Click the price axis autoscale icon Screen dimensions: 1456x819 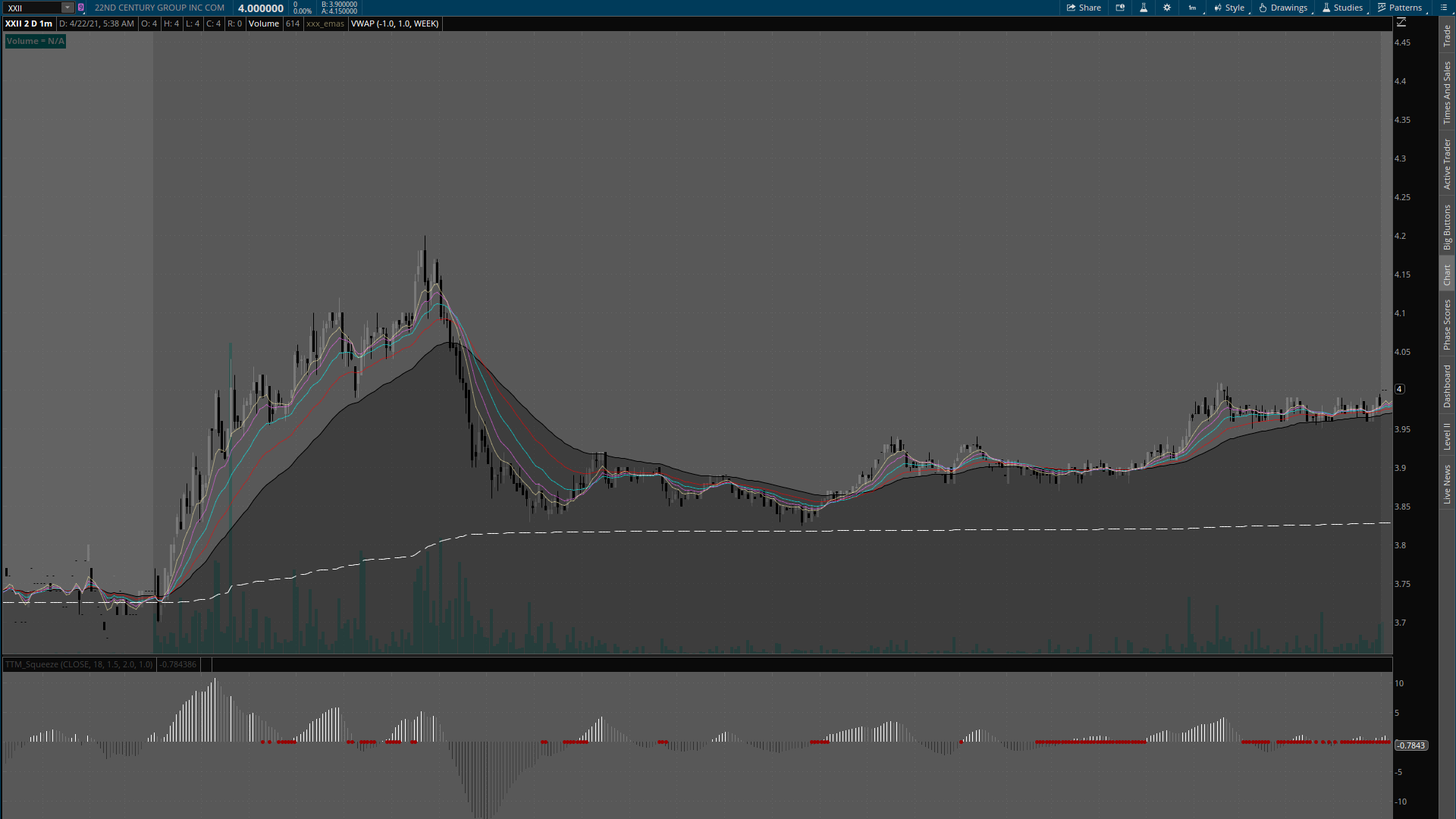coord(1401,23)
